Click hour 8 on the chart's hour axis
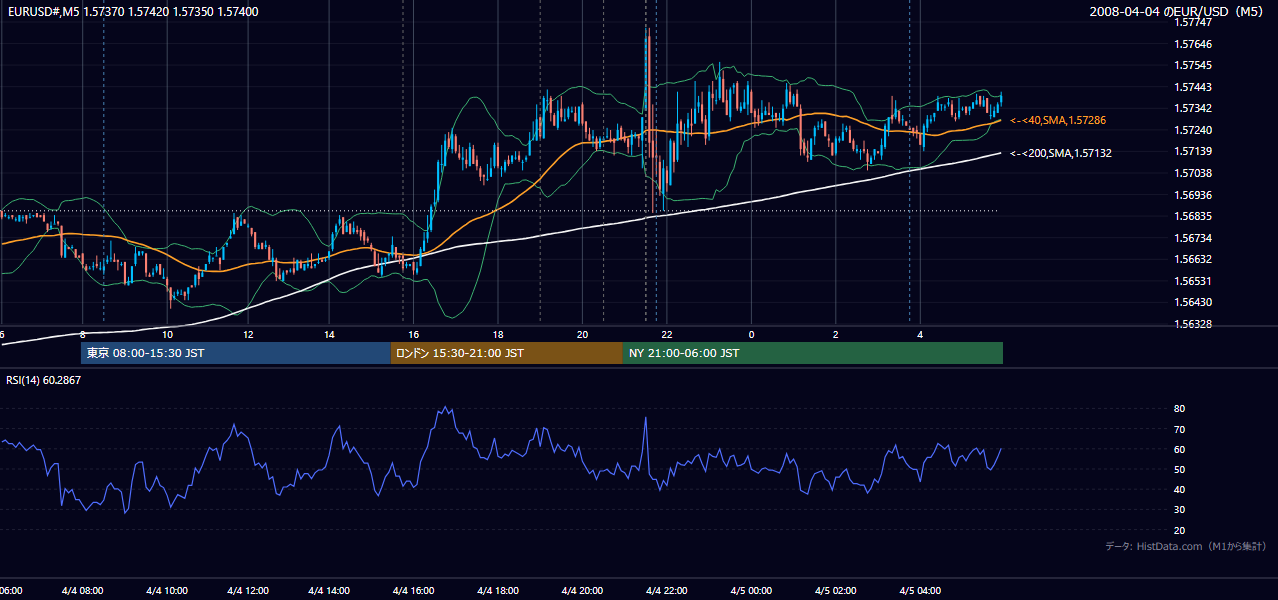The width and height of the screenshot is (1278, 600). pos(82,334)
